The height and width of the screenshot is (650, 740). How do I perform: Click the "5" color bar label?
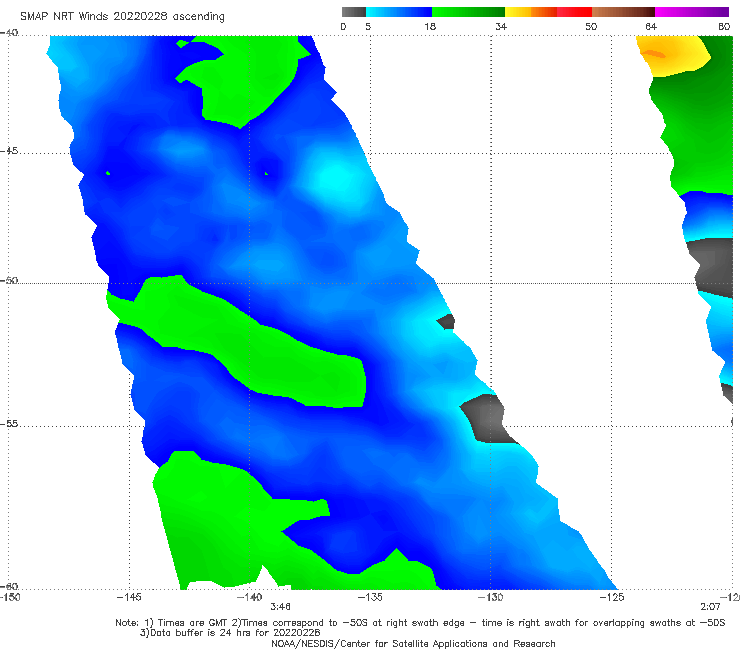[368, 26]
